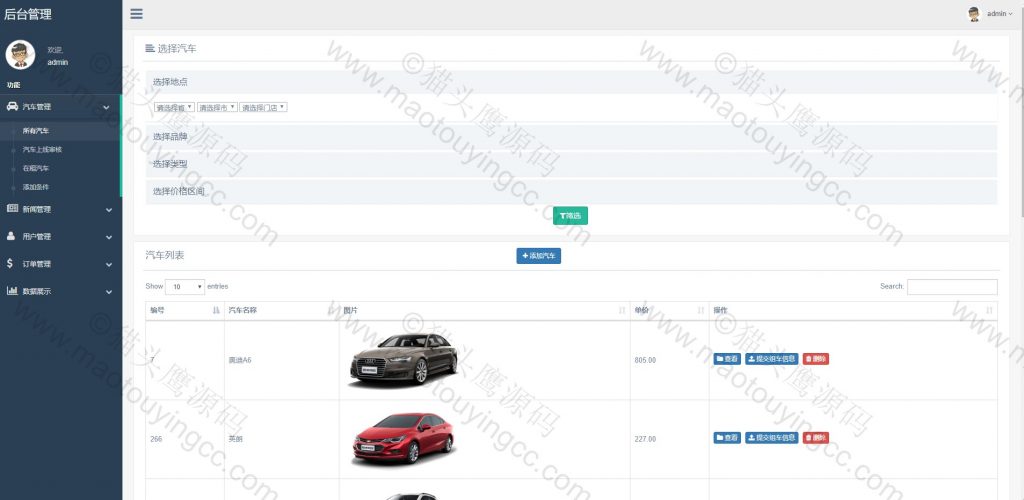Sort the table by the 单价 column
The image size is (1024, 500).
point(669,311)
